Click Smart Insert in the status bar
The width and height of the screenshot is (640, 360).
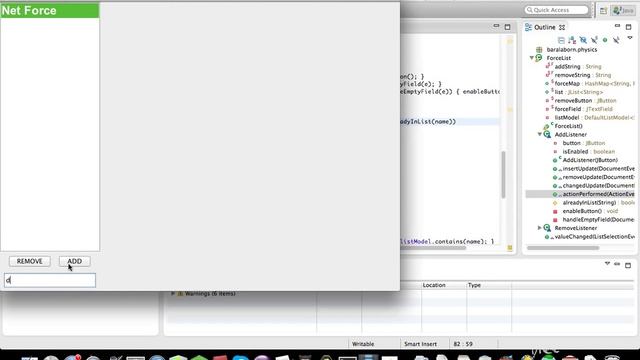coord(420,344)
